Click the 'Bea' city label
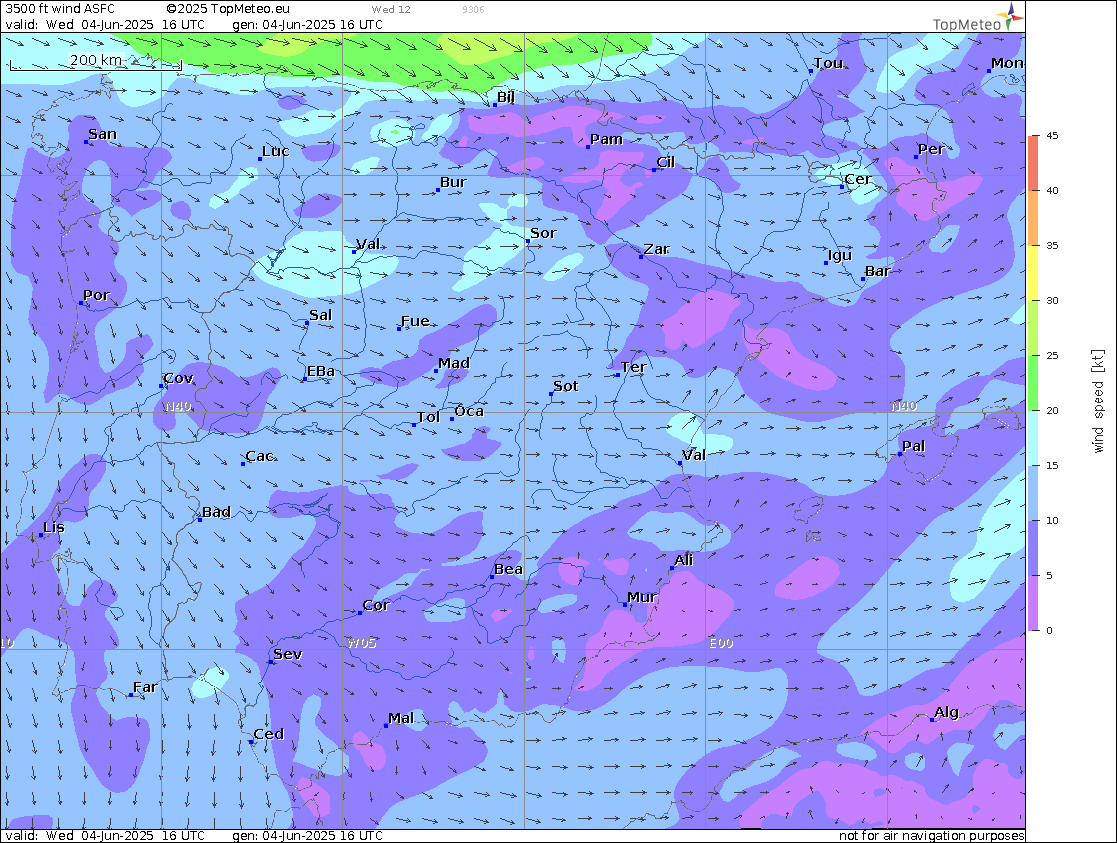 coord(509,569)
